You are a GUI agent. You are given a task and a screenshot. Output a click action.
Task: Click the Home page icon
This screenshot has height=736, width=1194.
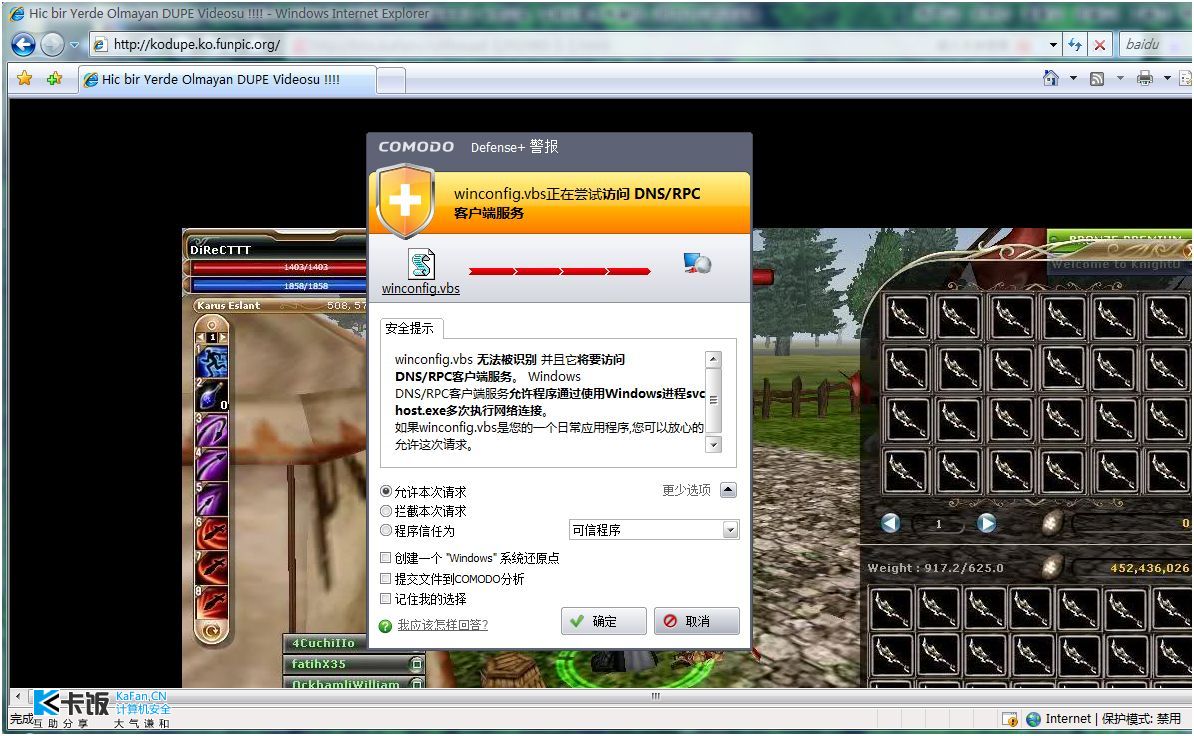[1051, 78]
